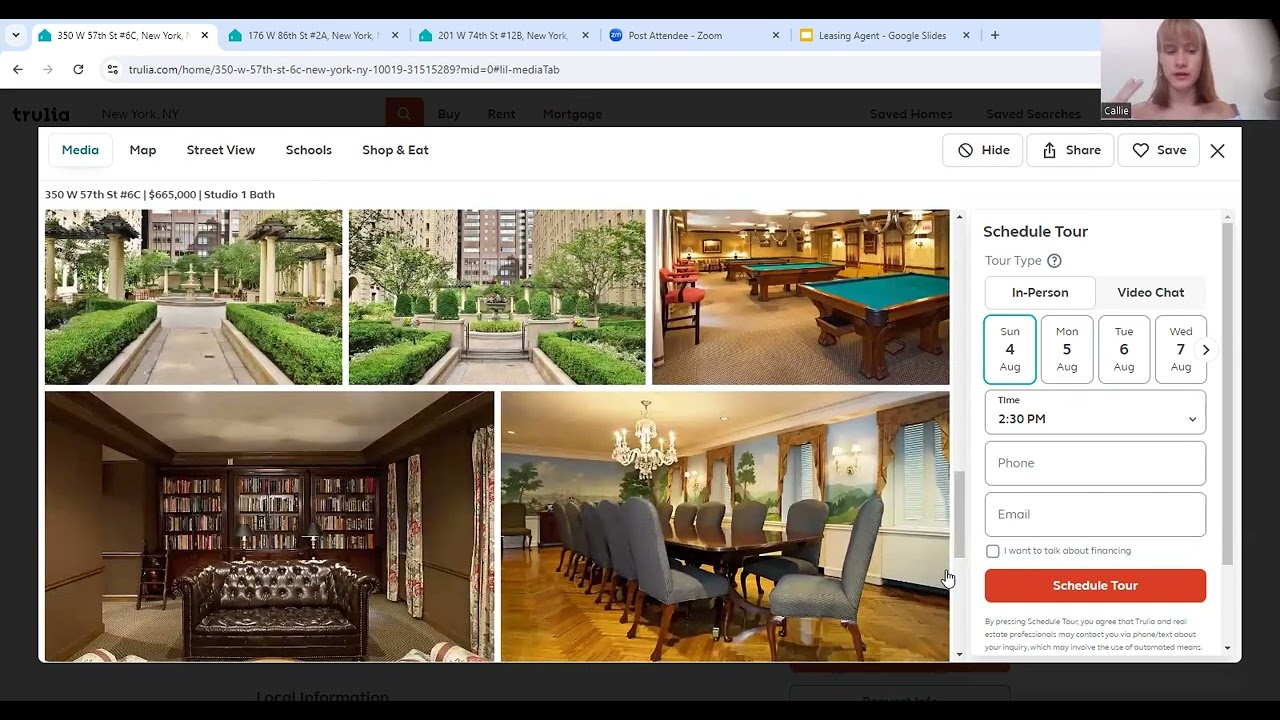This screenshot has height=720, width=1280.
Task: Open the billiards room photo
Action: tap(800, 297)
